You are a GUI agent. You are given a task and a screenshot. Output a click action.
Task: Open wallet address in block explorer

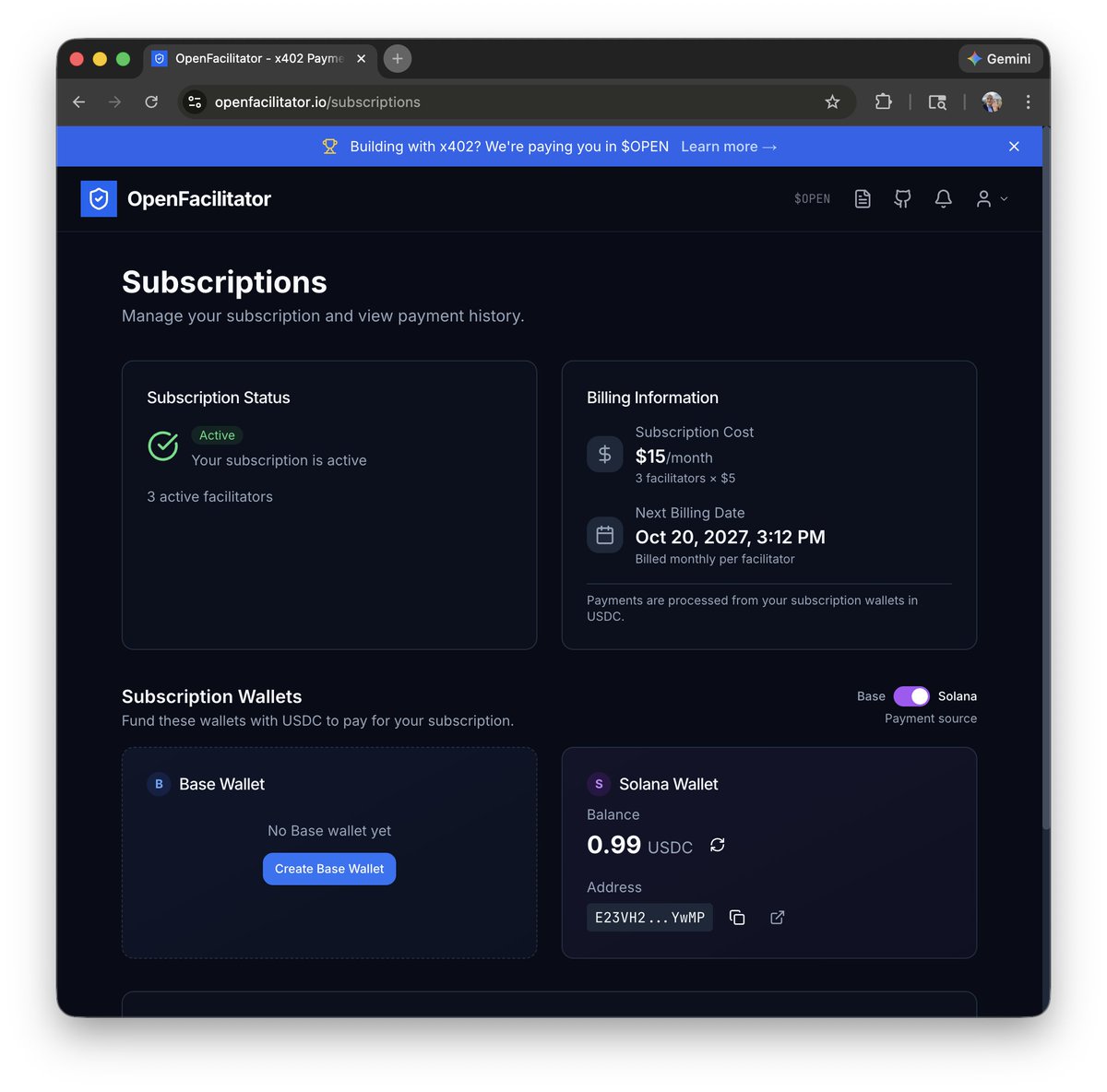777,917
